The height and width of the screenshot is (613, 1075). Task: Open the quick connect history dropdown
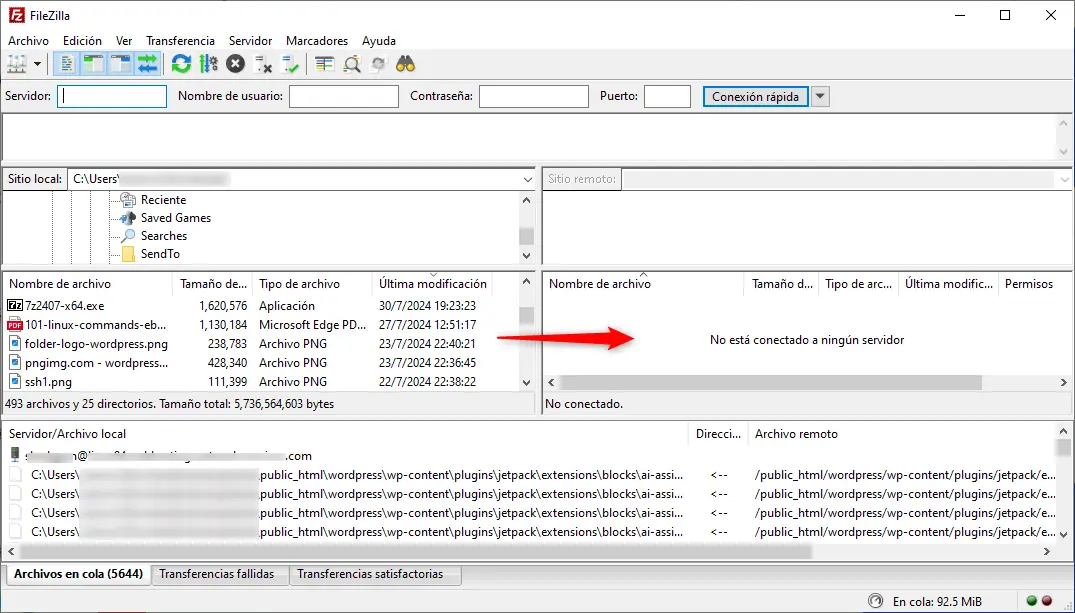coord(820,97)
